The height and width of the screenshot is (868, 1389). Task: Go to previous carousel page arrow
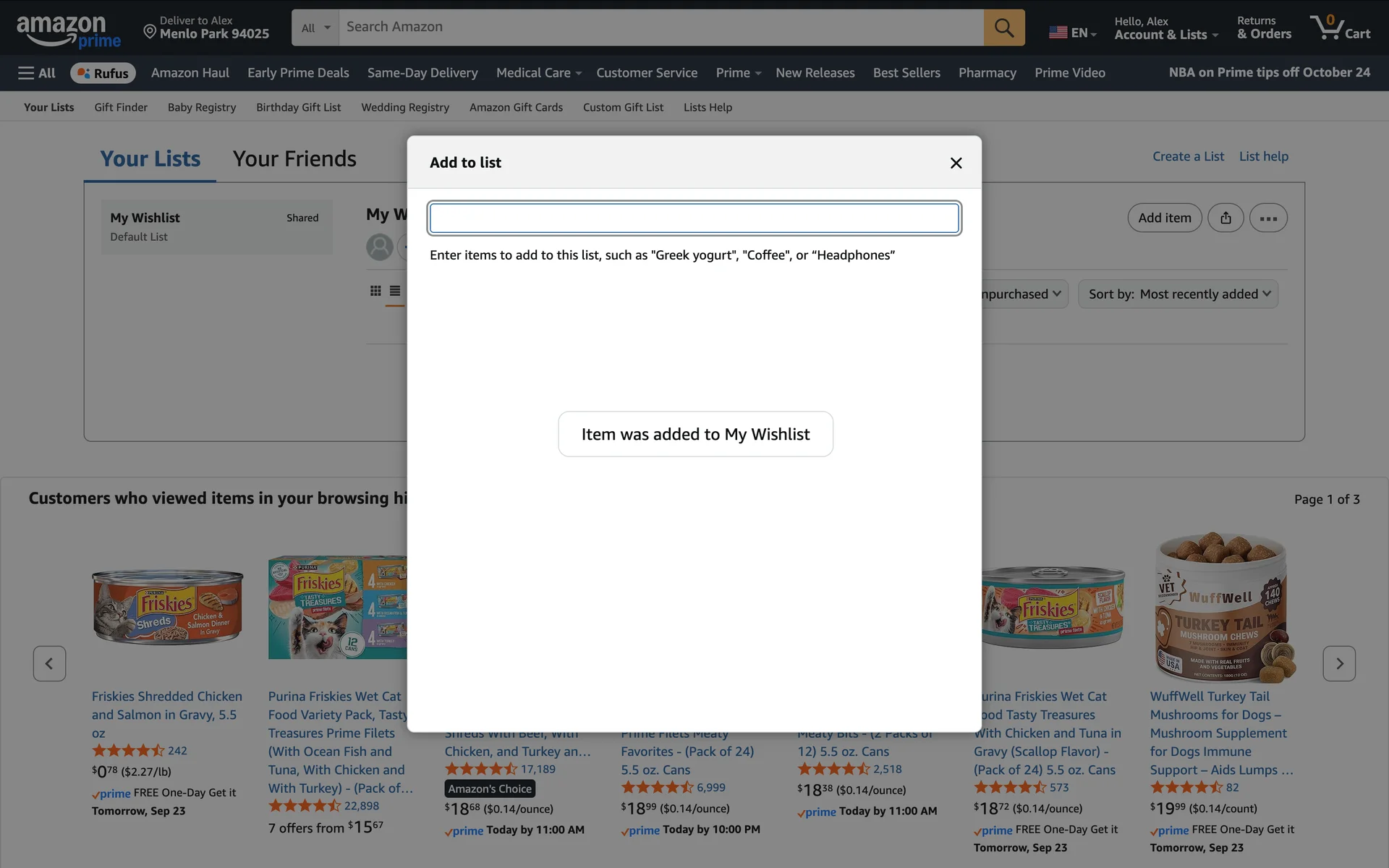49,663
